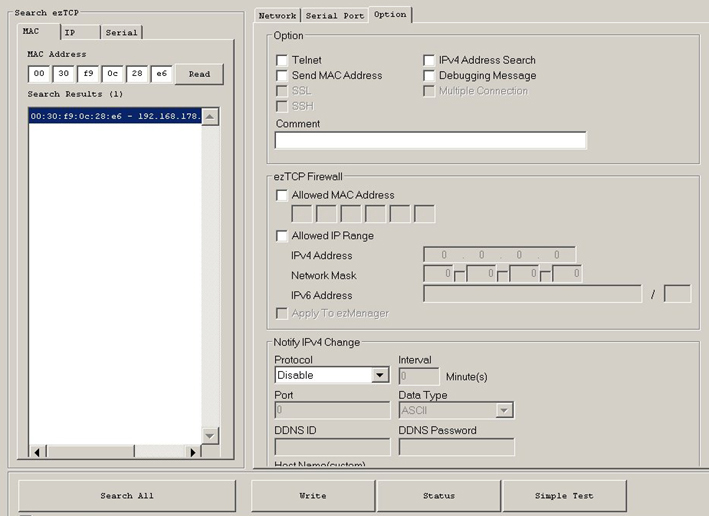Click the Write button
709x516 pixels.
tap(313, 496)
